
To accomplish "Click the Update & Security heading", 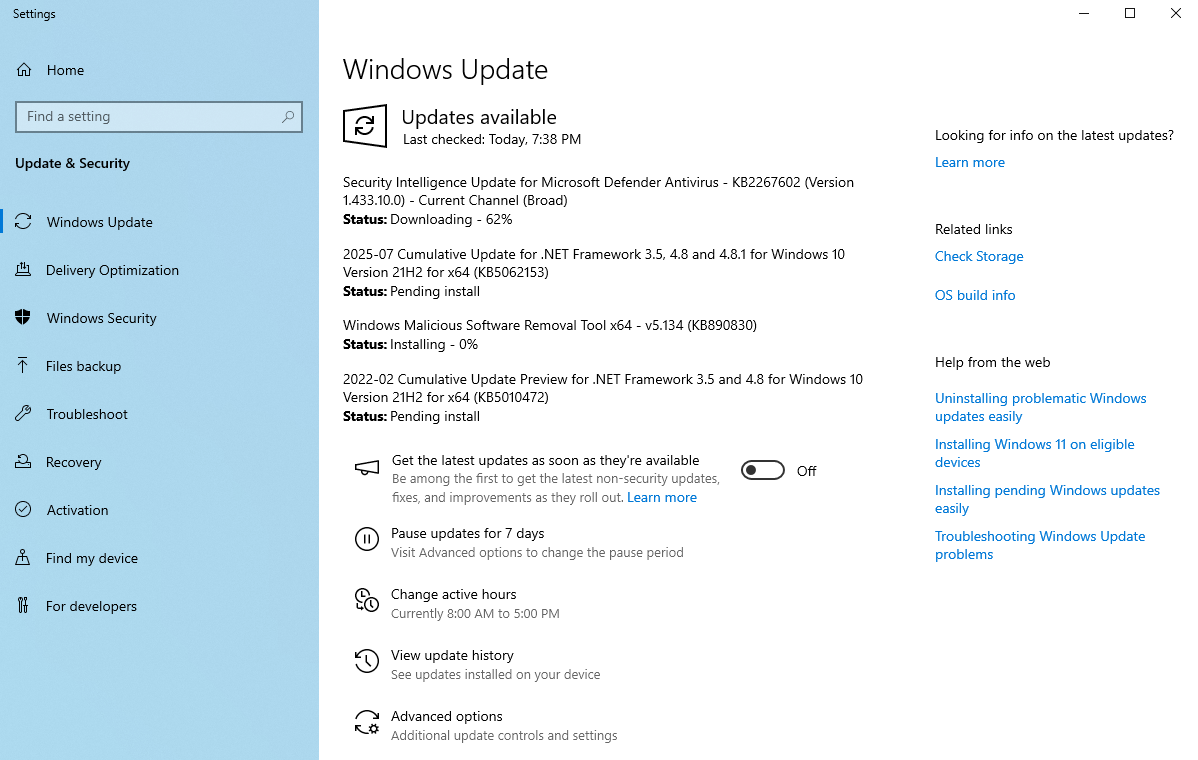I will 73,163.
